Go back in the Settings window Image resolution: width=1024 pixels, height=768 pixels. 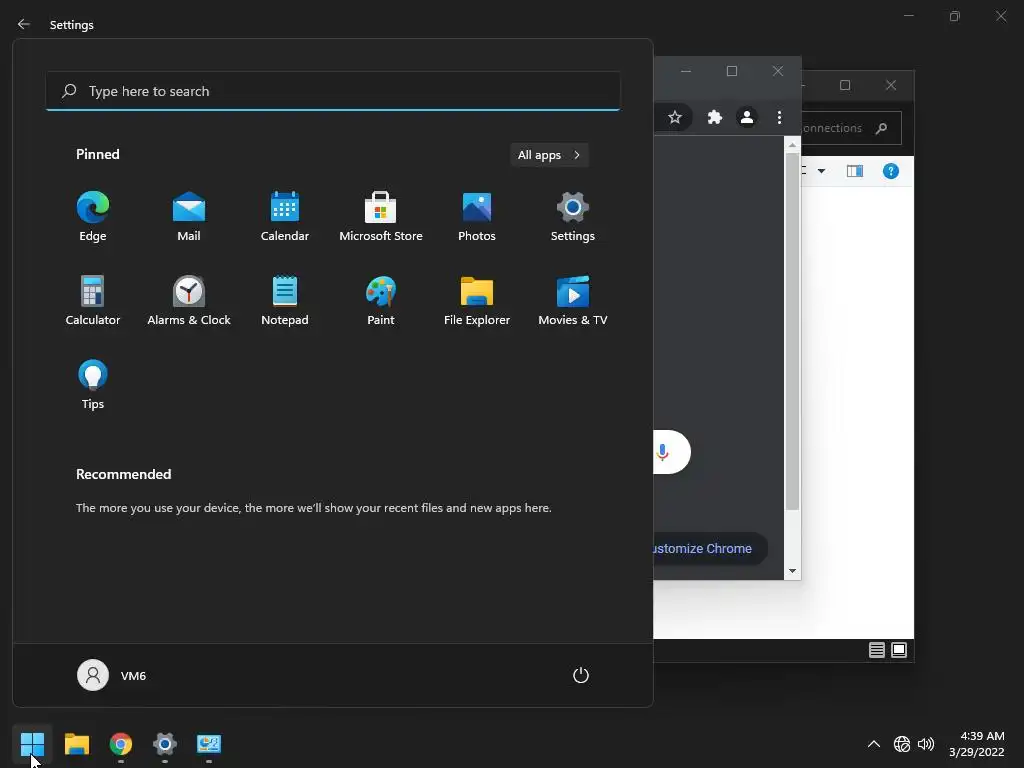tap(24, 24)
